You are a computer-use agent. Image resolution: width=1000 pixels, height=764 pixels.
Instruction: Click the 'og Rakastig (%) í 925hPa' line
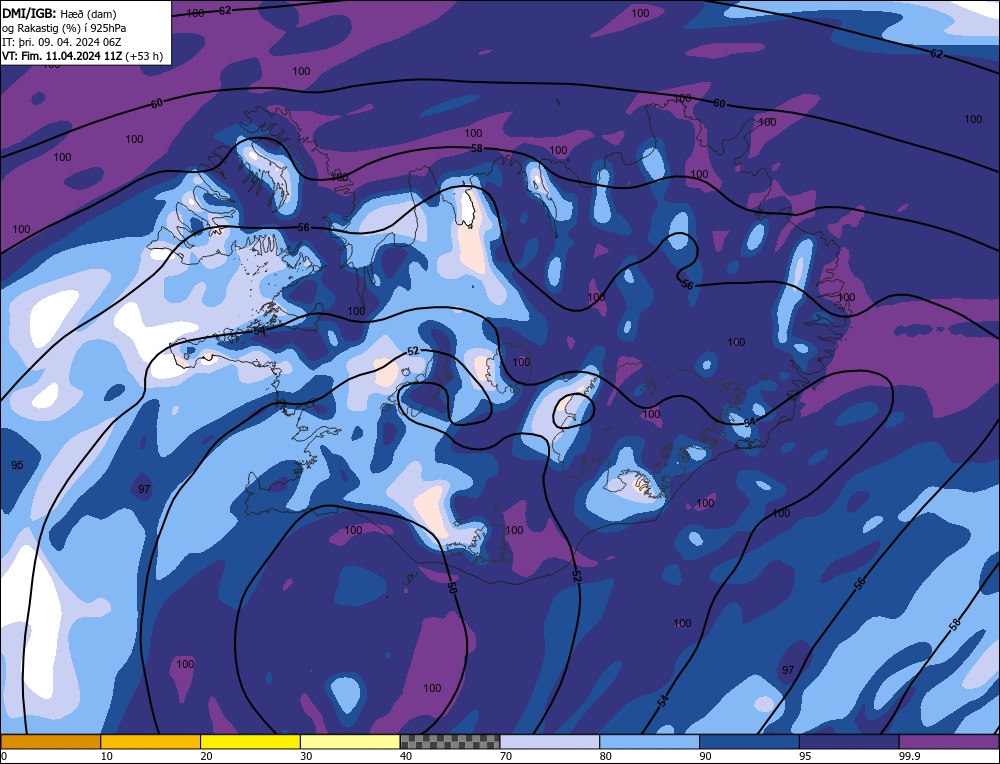click(x=64, y=28)
